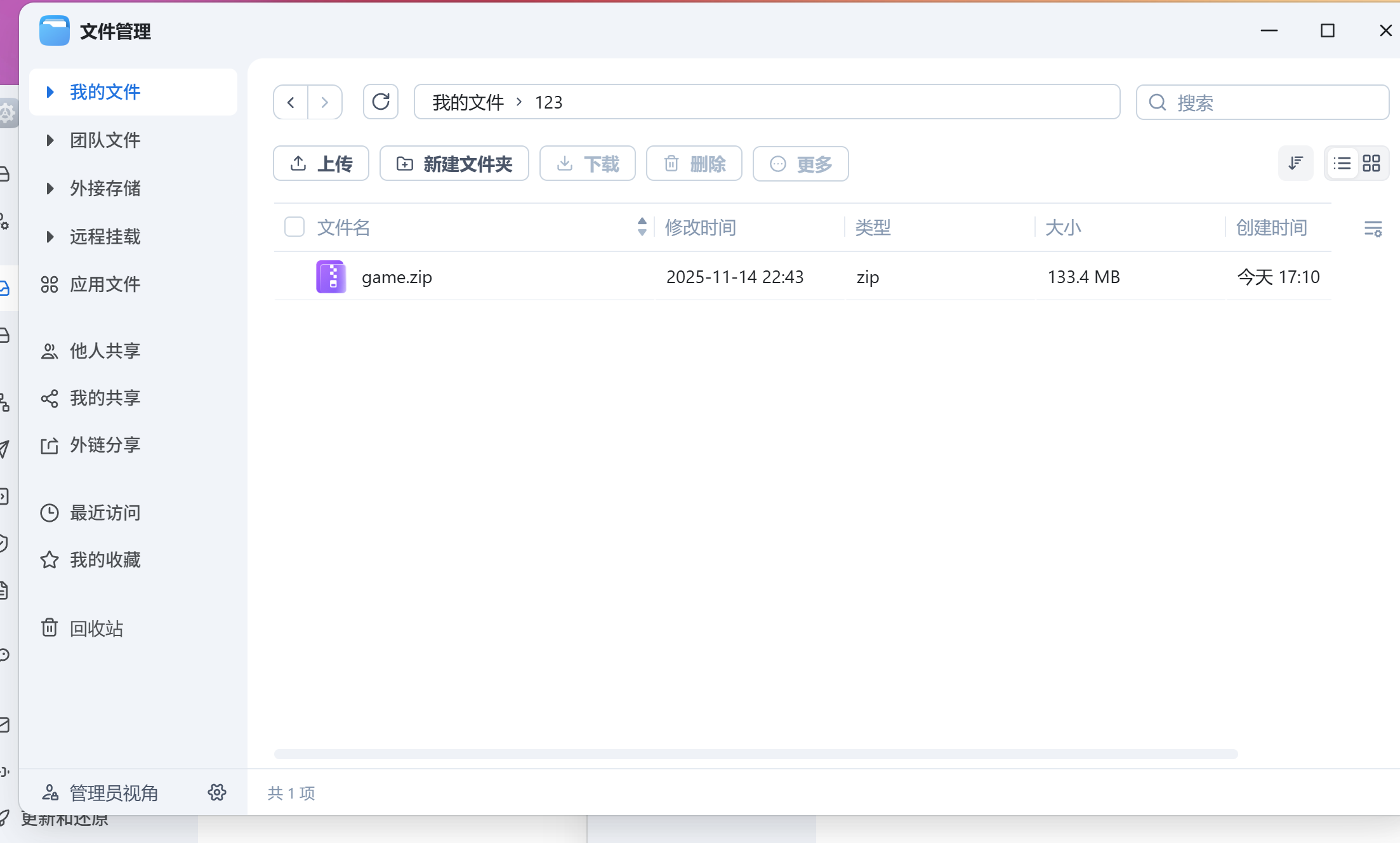This screenshot has width=1400, height=843.
Task: Click the horizontal scrollbar at the bottom
Action: (755, 753)
